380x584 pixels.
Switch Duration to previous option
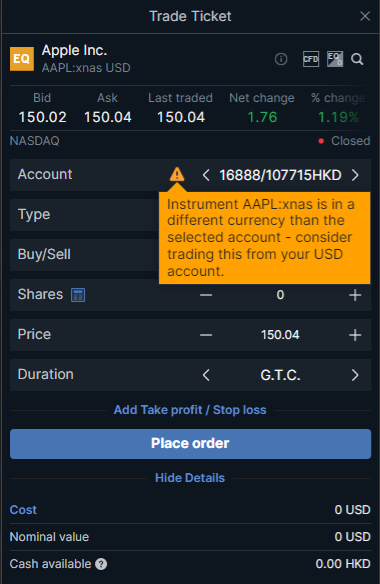206,375
